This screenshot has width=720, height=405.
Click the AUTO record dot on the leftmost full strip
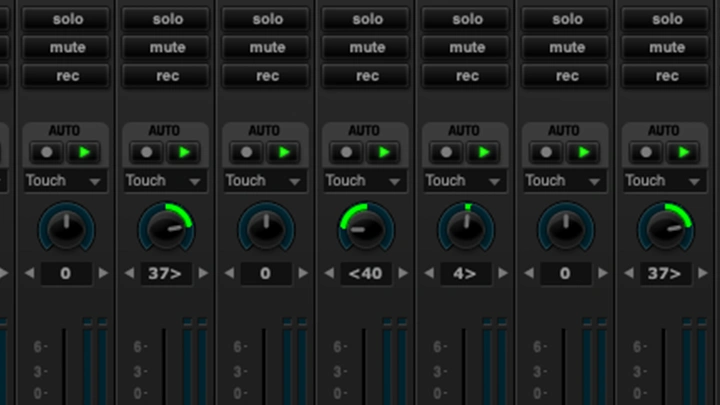point(46,152)
